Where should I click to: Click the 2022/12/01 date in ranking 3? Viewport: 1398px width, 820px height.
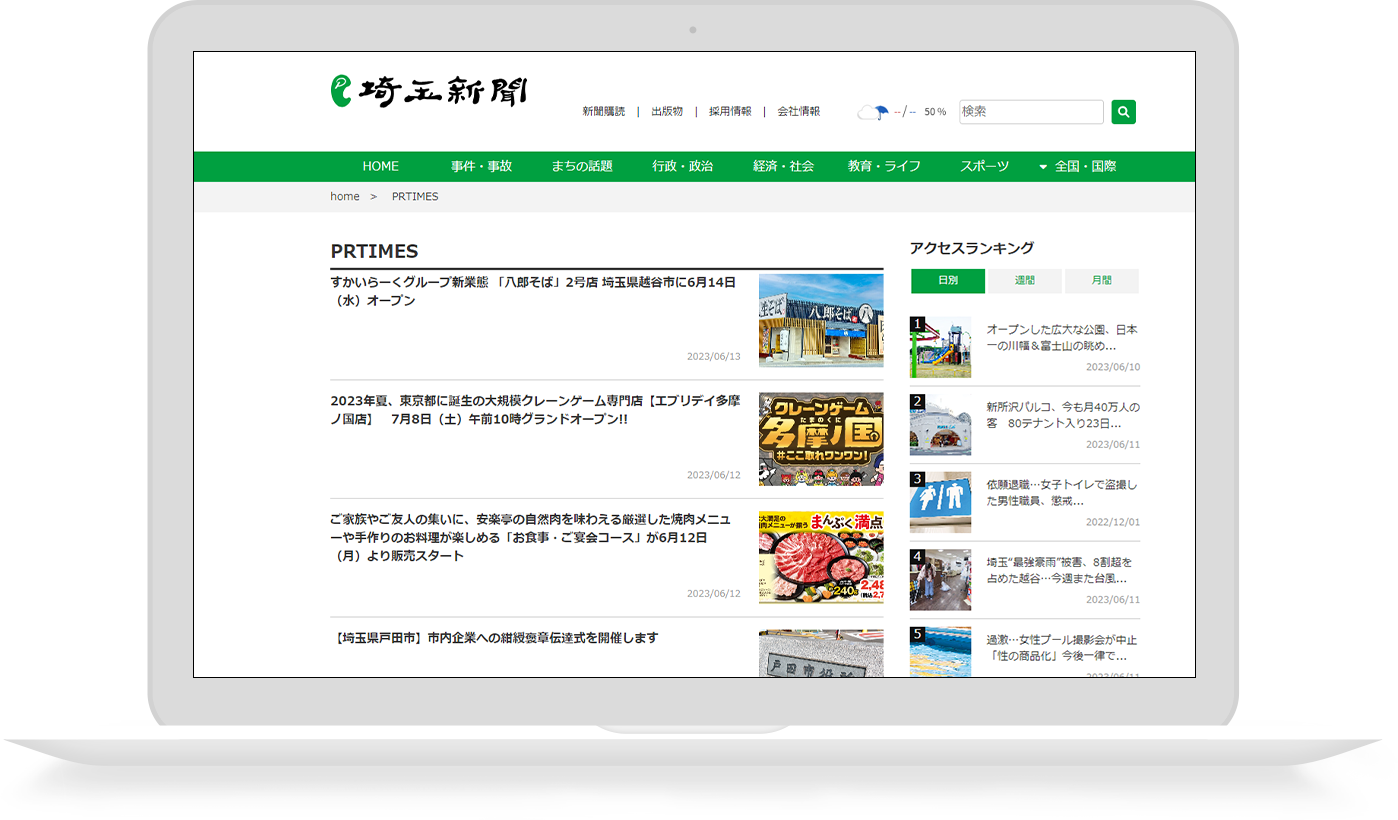tap(1113, 522)
